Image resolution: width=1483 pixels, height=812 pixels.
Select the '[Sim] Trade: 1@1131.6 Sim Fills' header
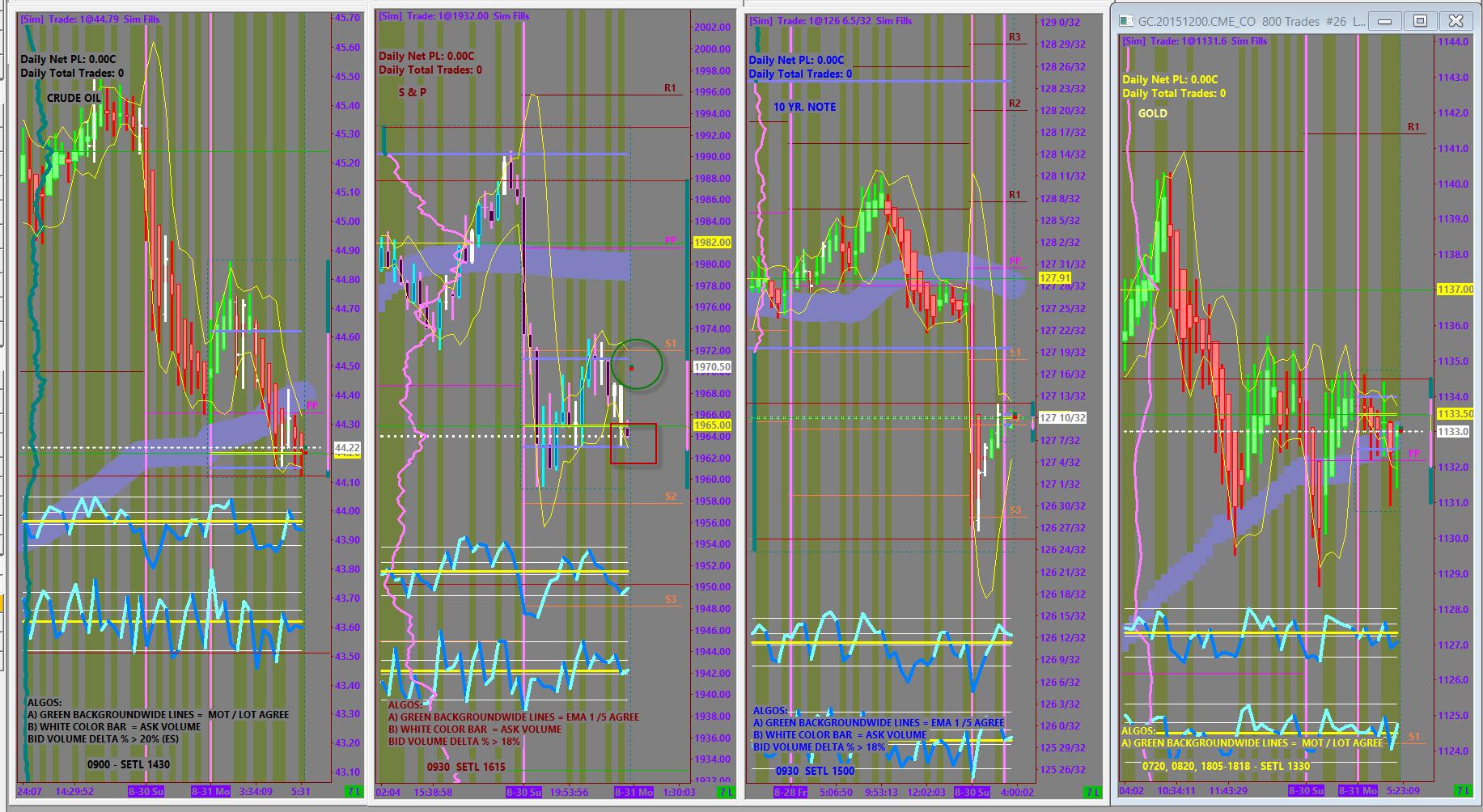coord(1195,41)
